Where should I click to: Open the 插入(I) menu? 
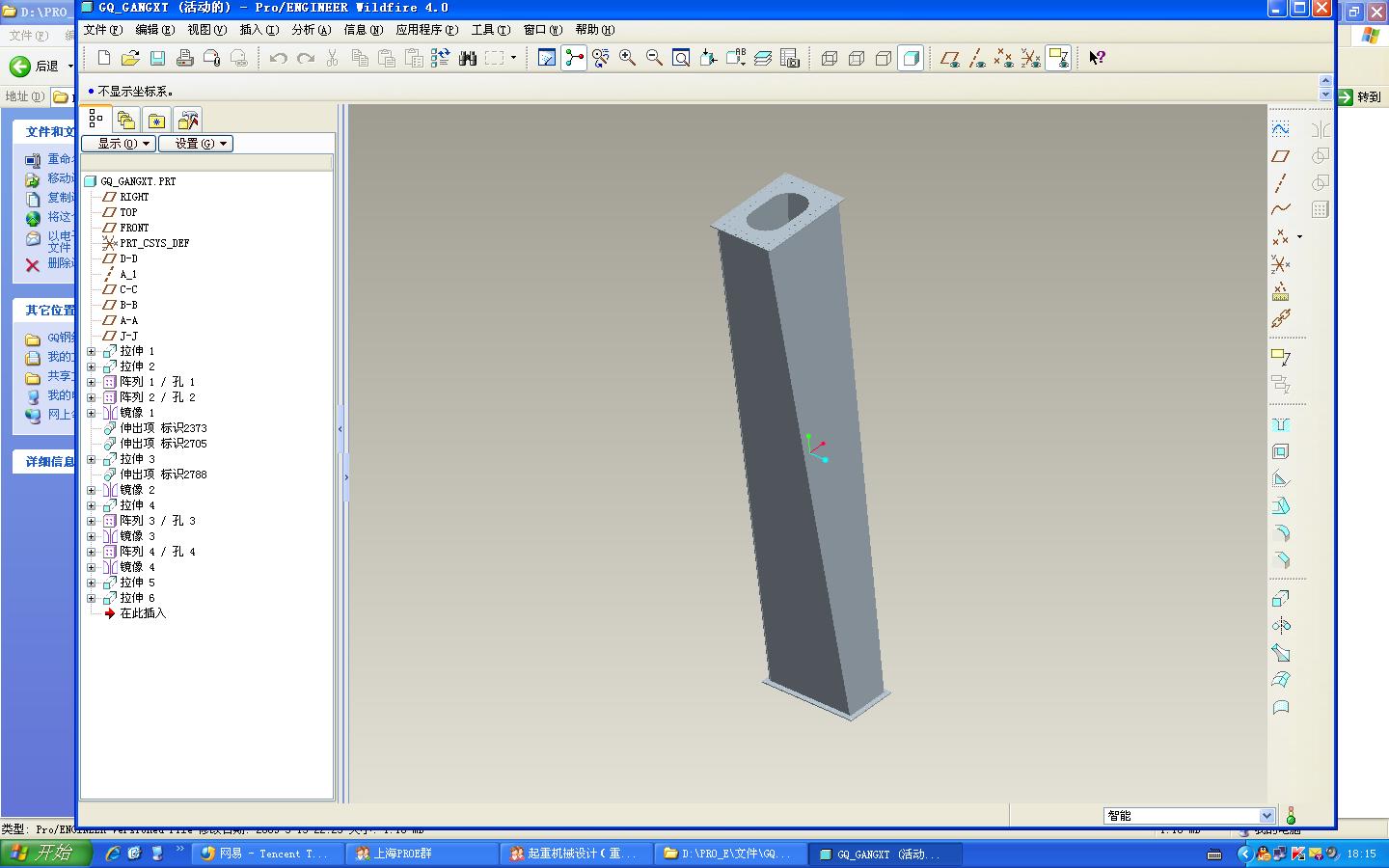(x=259, y=30)
